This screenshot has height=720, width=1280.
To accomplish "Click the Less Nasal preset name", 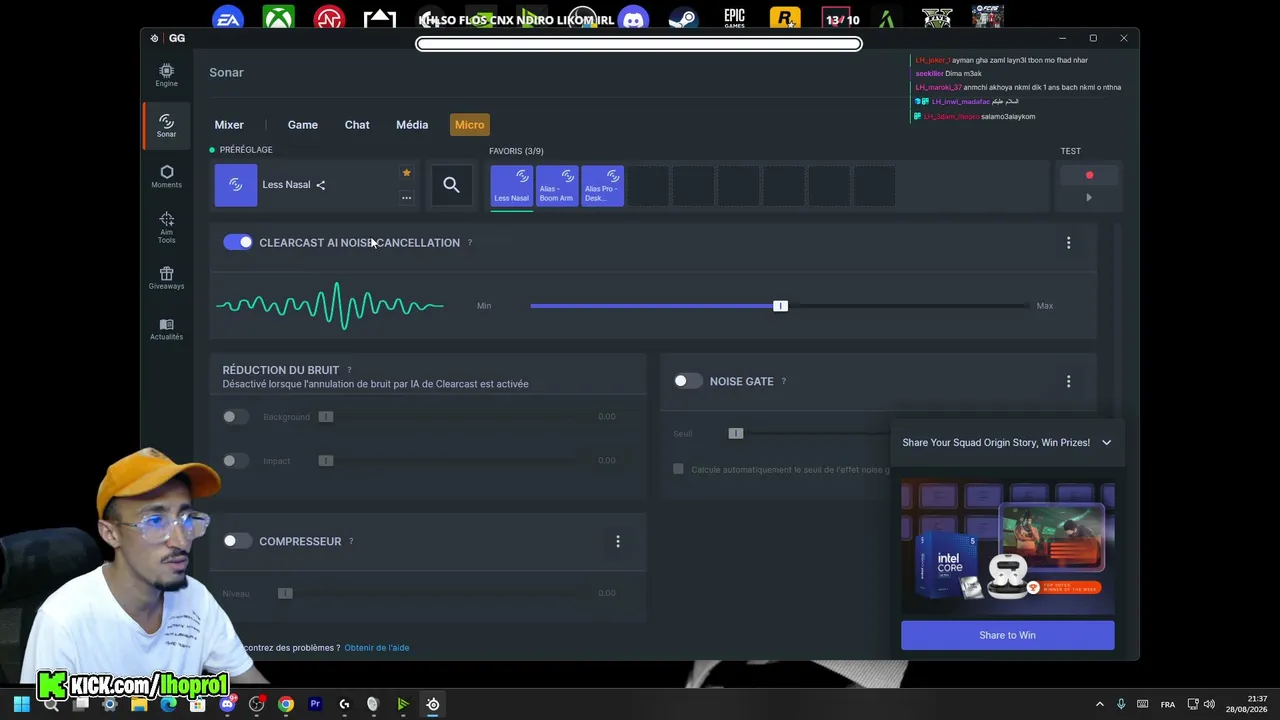I will [286, 185].
